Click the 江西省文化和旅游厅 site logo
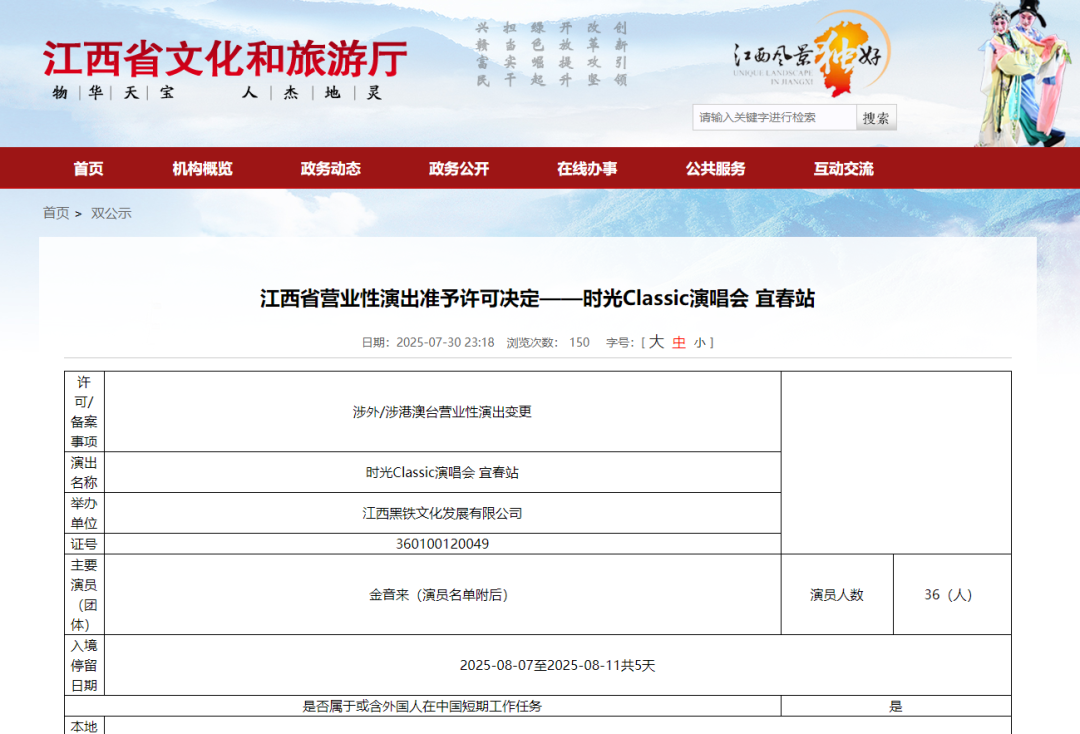The height and width of the screenshot is (734, 1080). click(x=225, y=59)
